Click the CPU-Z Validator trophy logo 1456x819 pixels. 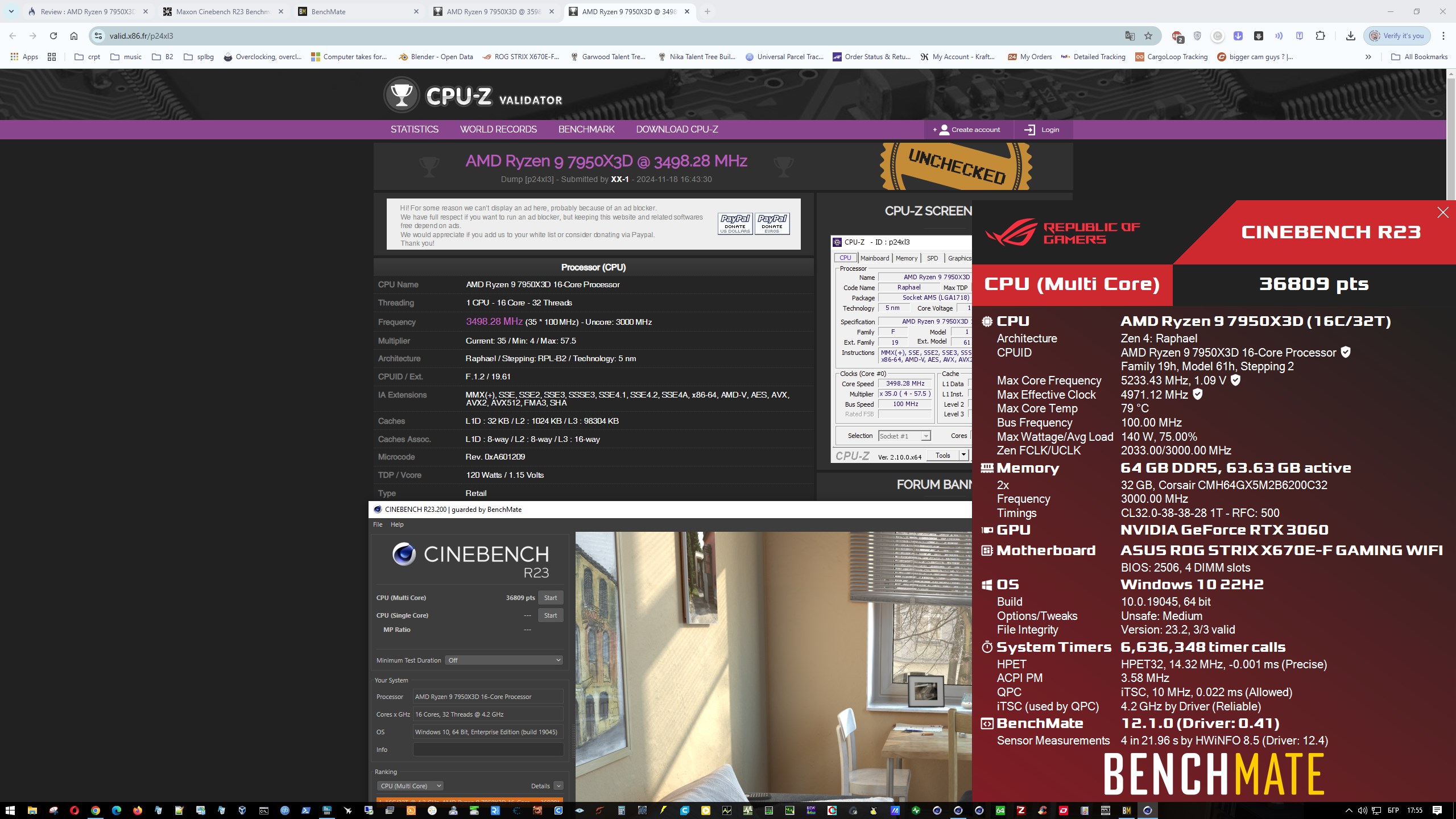[x=402, y=96]
